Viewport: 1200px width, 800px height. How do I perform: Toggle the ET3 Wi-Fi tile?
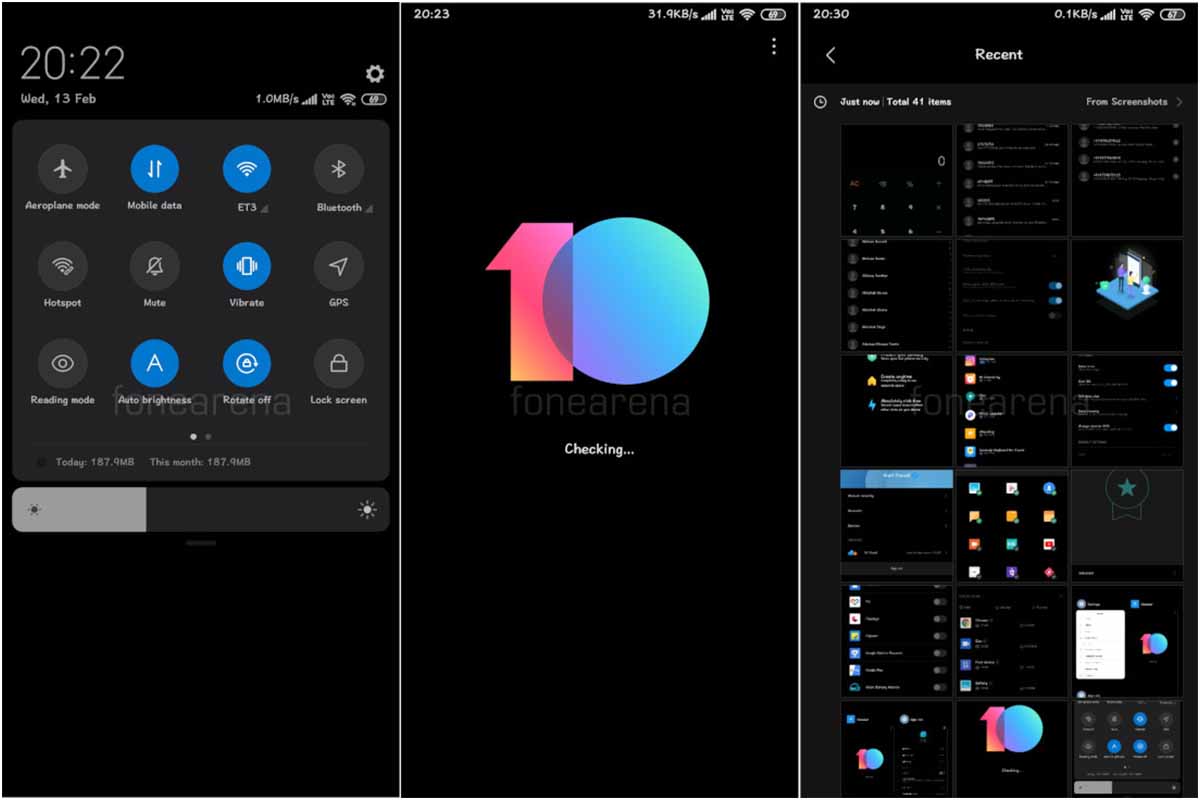click(x=247, y=169)
